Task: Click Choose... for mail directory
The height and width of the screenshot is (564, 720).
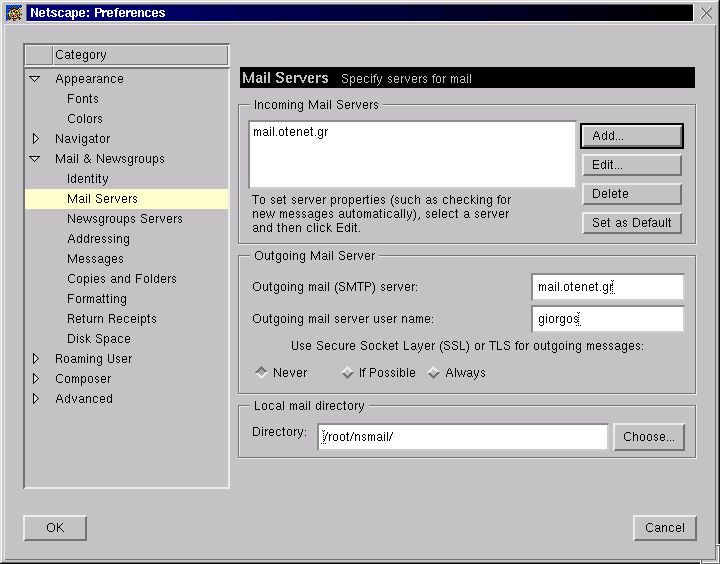Action: 649,437
